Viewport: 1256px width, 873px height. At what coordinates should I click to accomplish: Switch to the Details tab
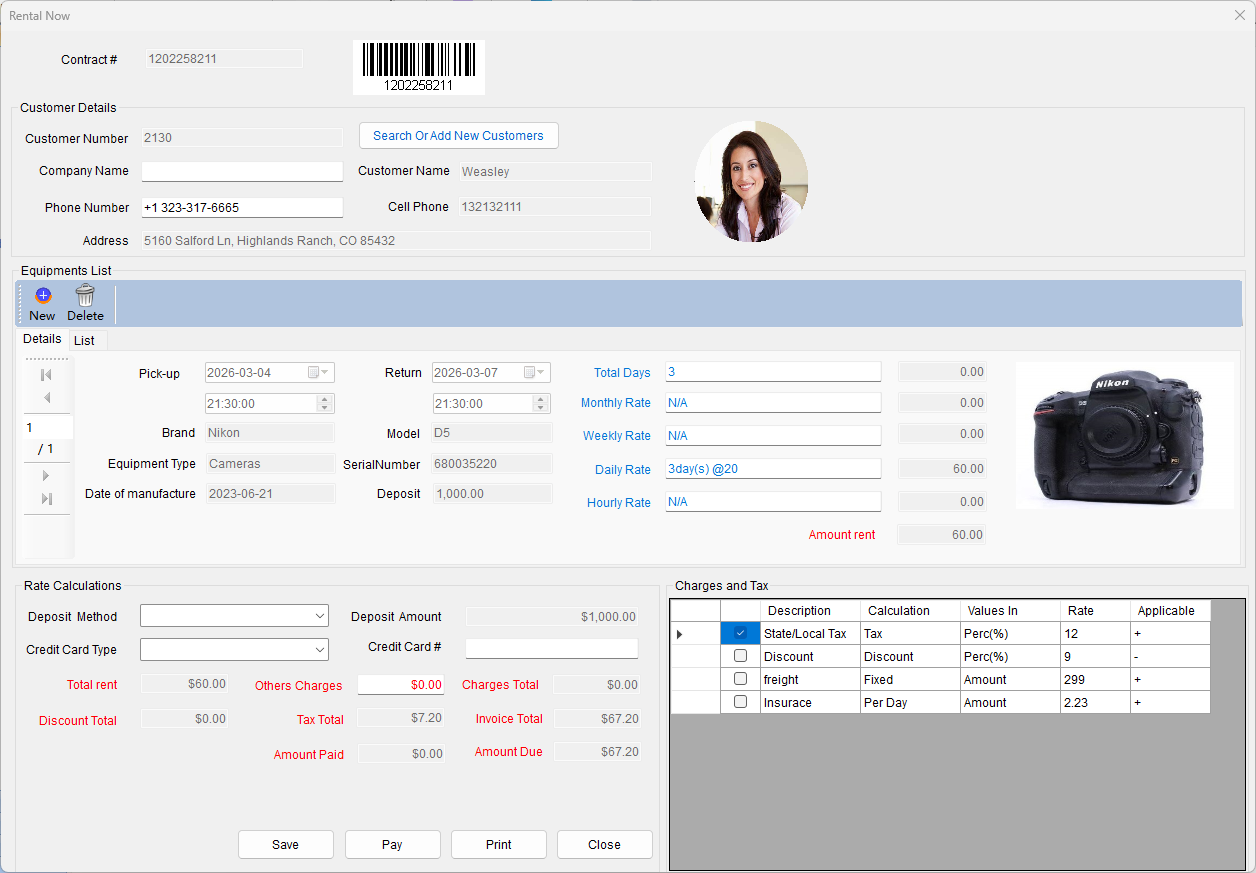tap(43, 339)
